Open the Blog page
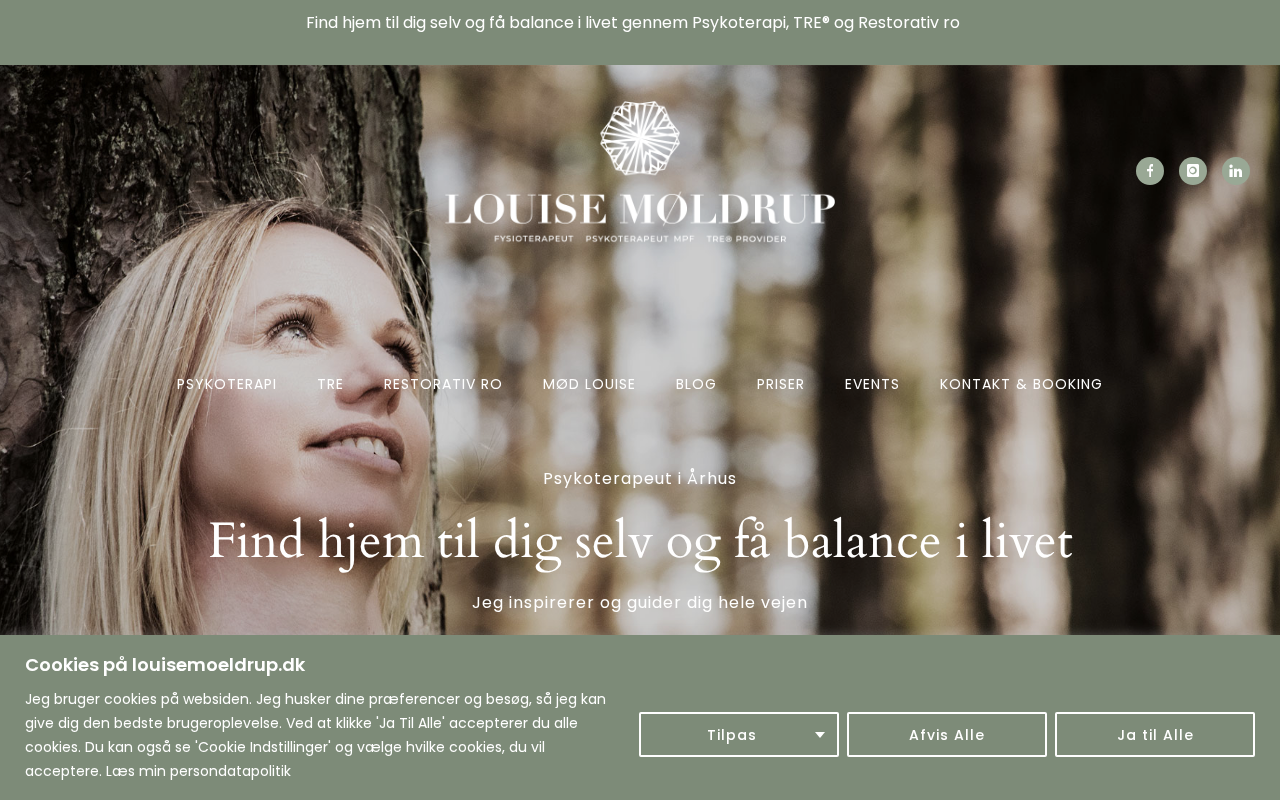The width and height of the screenshot is (1280, 800). pos(696,384)
